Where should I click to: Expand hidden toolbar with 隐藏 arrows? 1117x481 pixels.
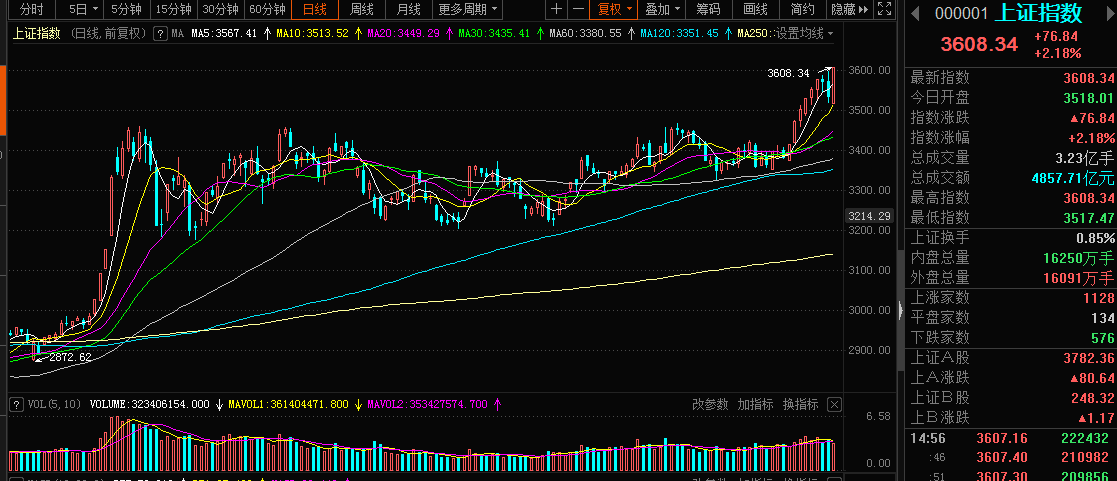click(x=851, y=9)
